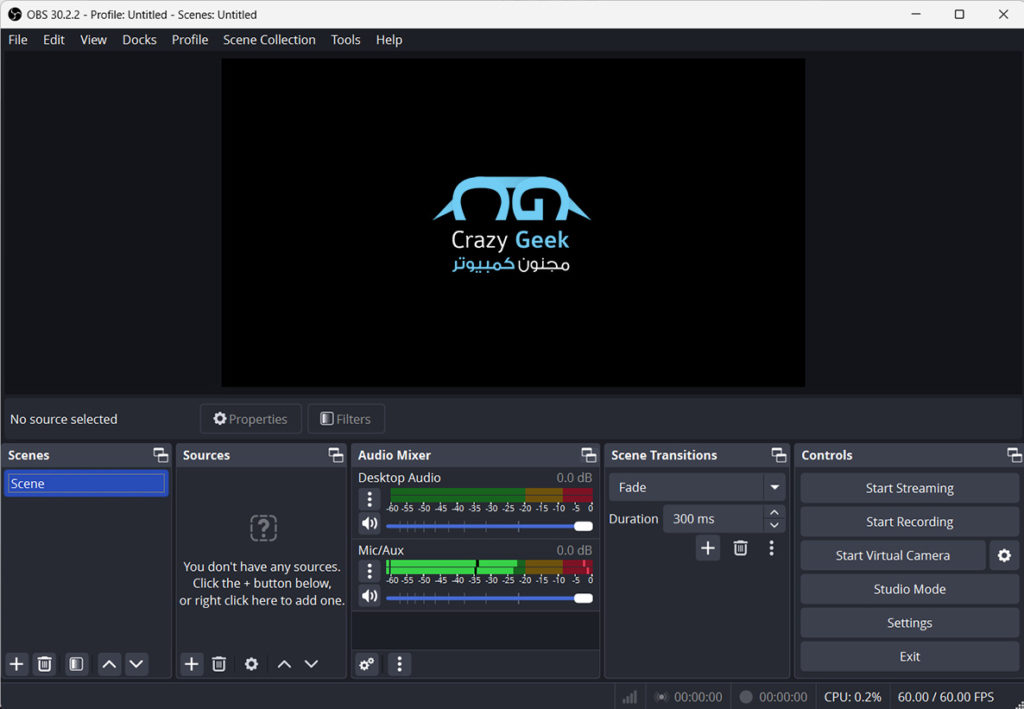
Task: Increase transition duration with the up stepper
Action: [x=774, y=512]
